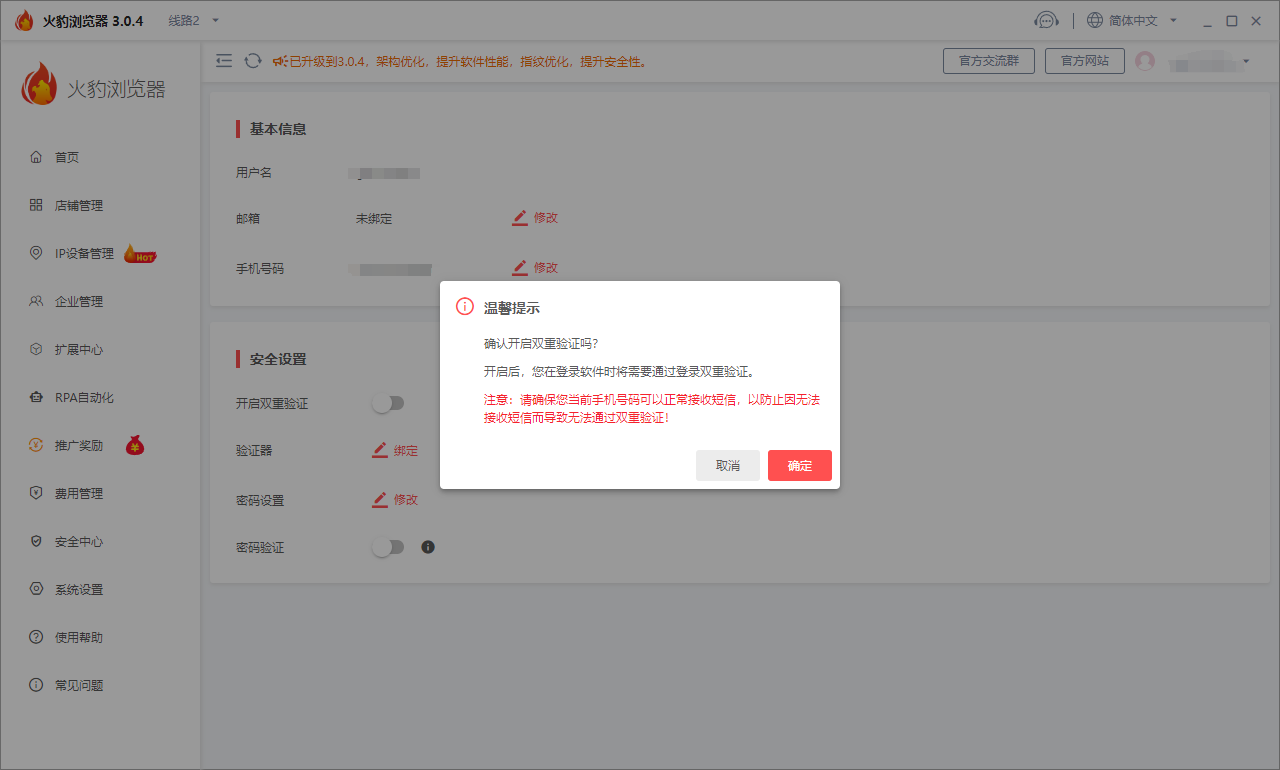Viewport: 1280px width, 770px height.
Task: Confirm enabling verification with the 确定 button
Action: click(x=799, y=465)
